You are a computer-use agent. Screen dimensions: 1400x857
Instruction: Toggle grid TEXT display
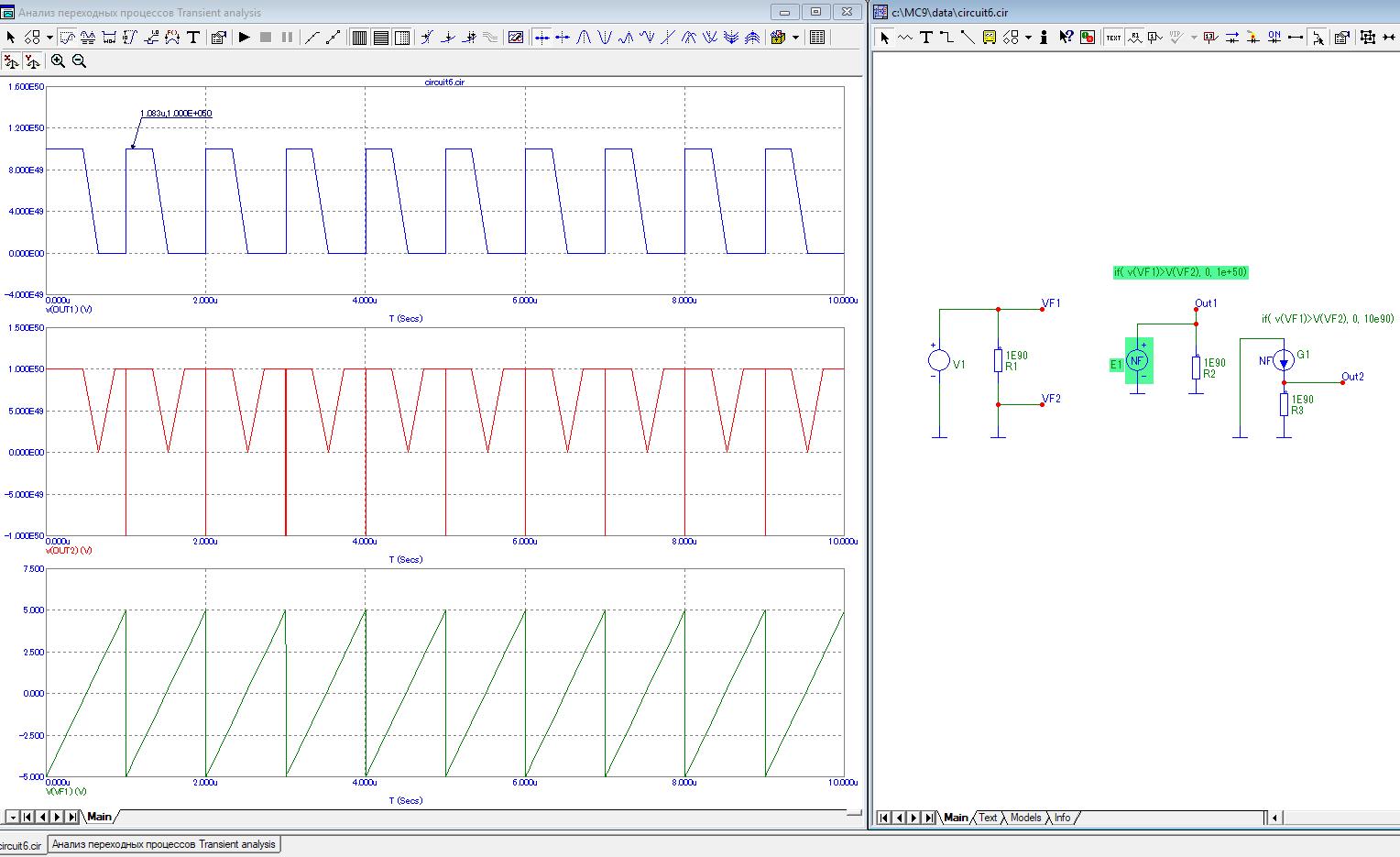click(1113, 38)
